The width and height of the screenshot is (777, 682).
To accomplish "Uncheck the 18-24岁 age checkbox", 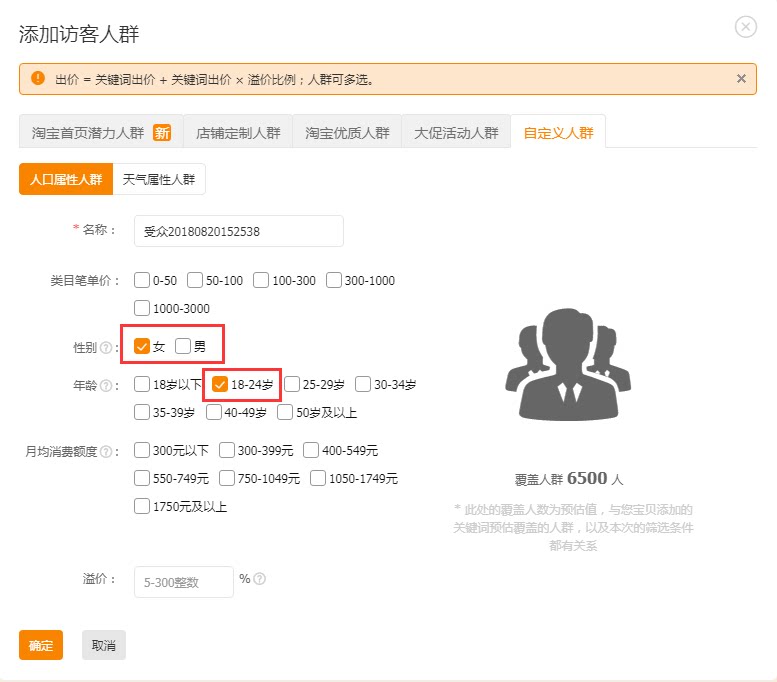I will click(x=220, y=384).
